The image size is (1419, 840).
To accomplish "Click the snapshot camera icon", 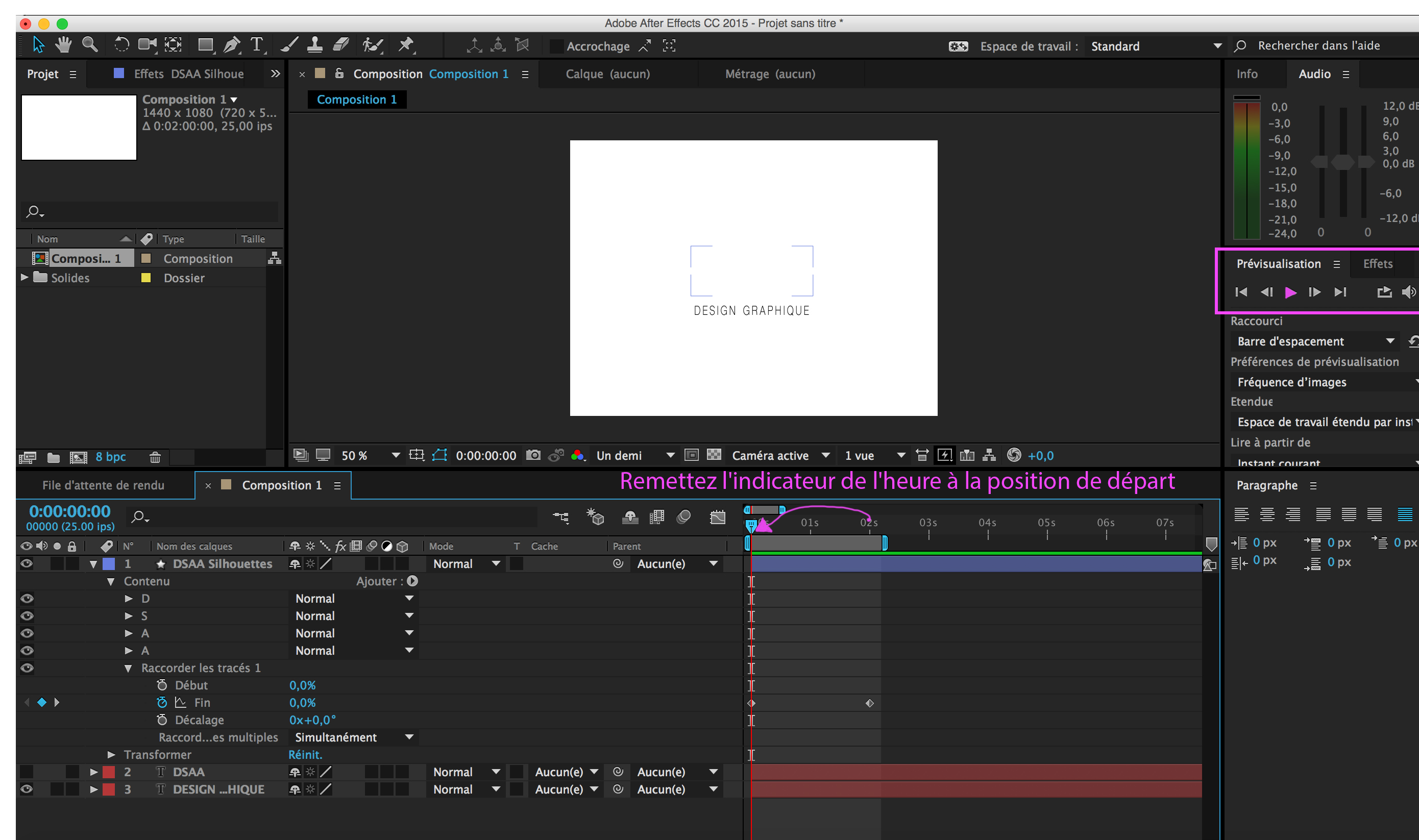I will [532, 455].
